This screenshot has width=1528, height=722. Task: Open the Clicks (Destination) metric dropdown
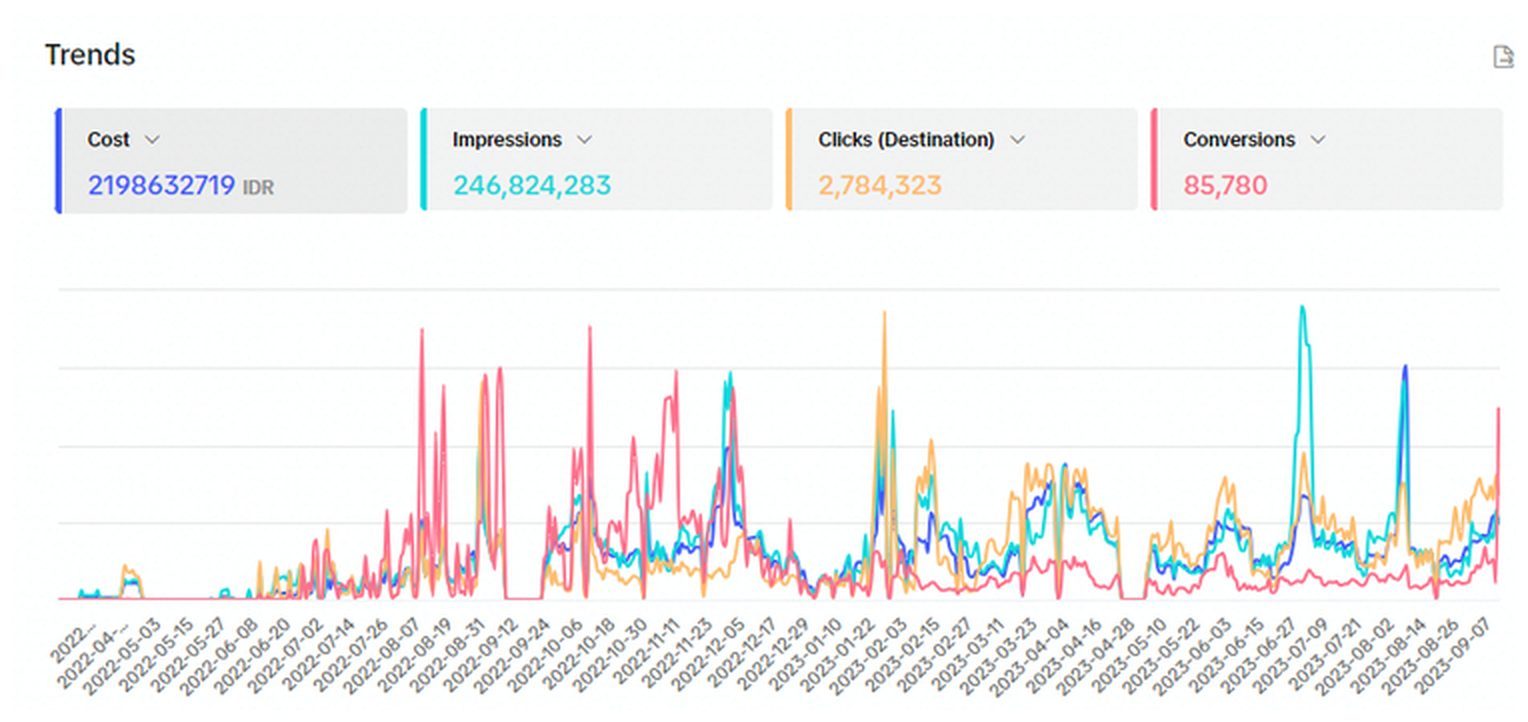[x=1017, y=140]
